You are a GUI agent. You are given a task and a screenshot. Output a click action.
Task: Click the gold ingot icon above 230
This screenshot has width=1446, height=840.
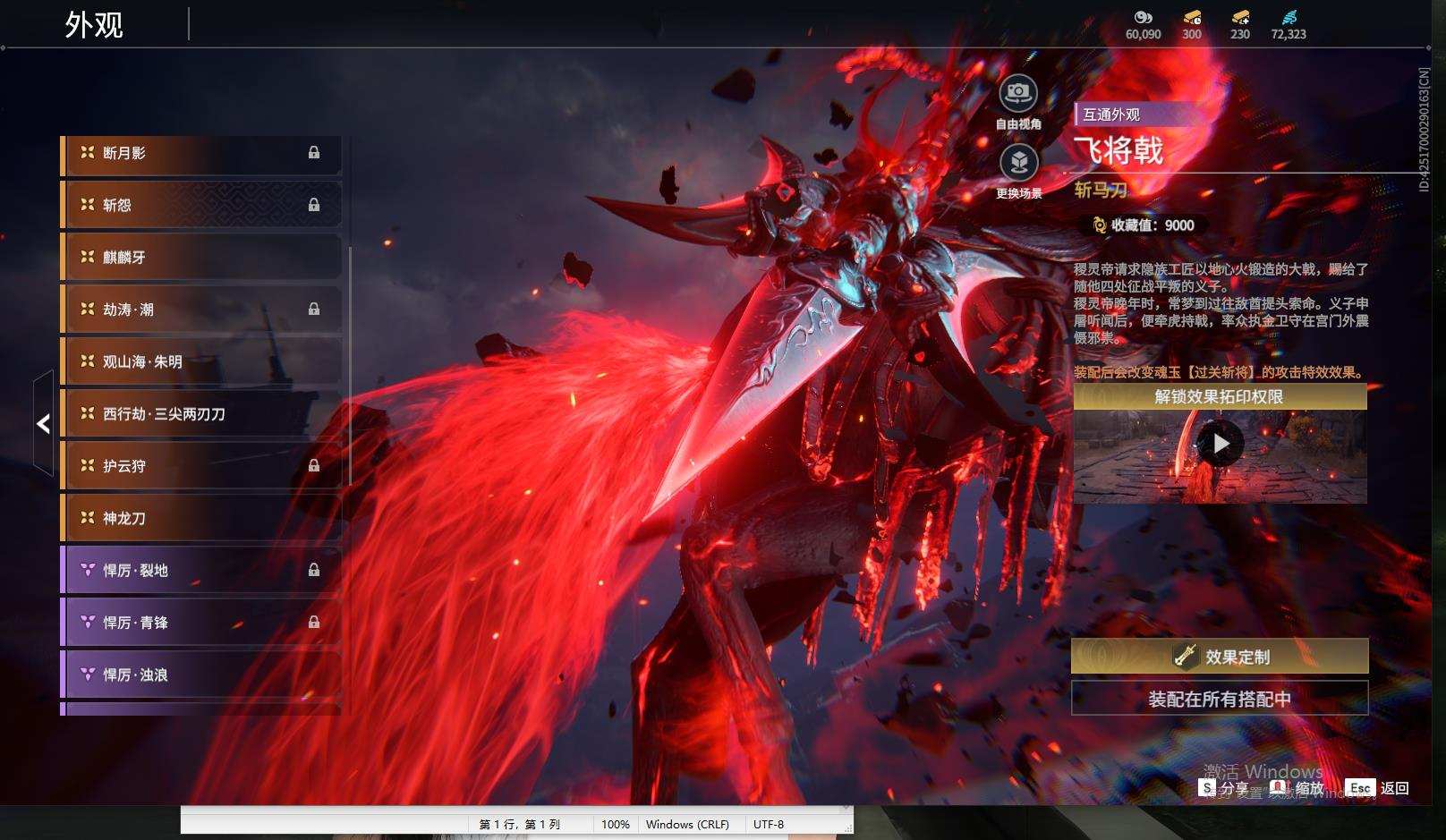coord(1240,17)
